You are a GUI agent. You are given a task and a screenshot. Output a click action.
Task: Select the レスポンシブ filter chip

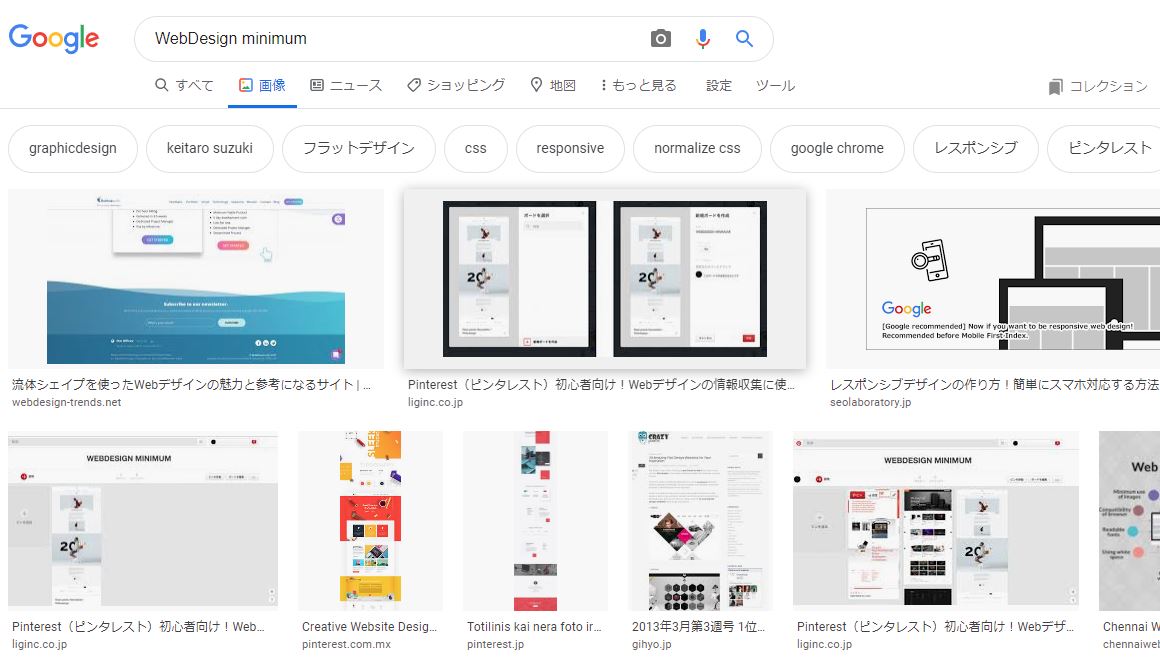(x=976, y=148)
